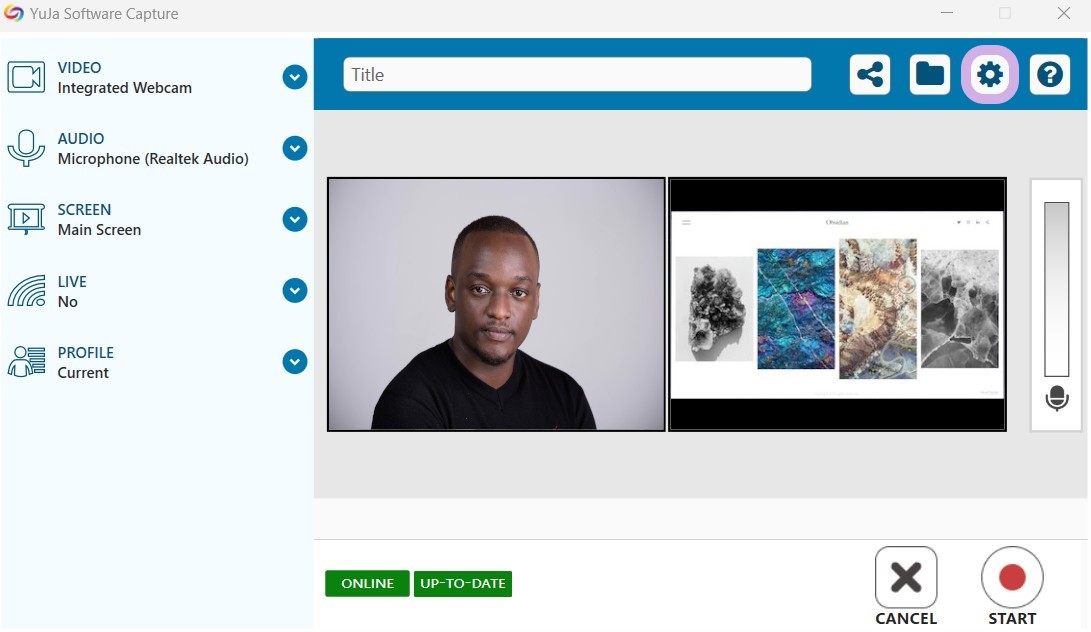Cancel the capture with the CANCEL button

(x=906, y=586)
